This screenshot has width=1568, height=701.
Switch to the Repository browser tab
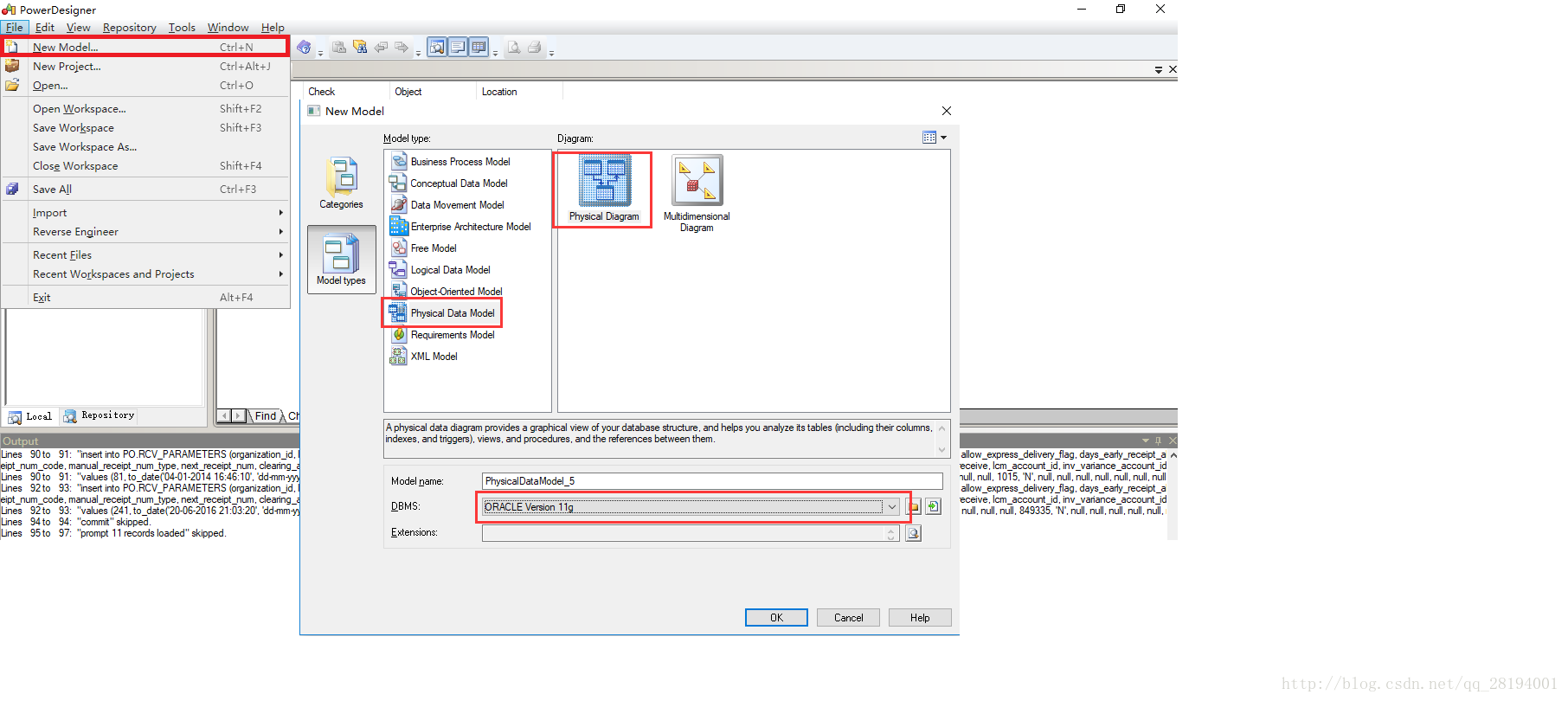[99, 415]
